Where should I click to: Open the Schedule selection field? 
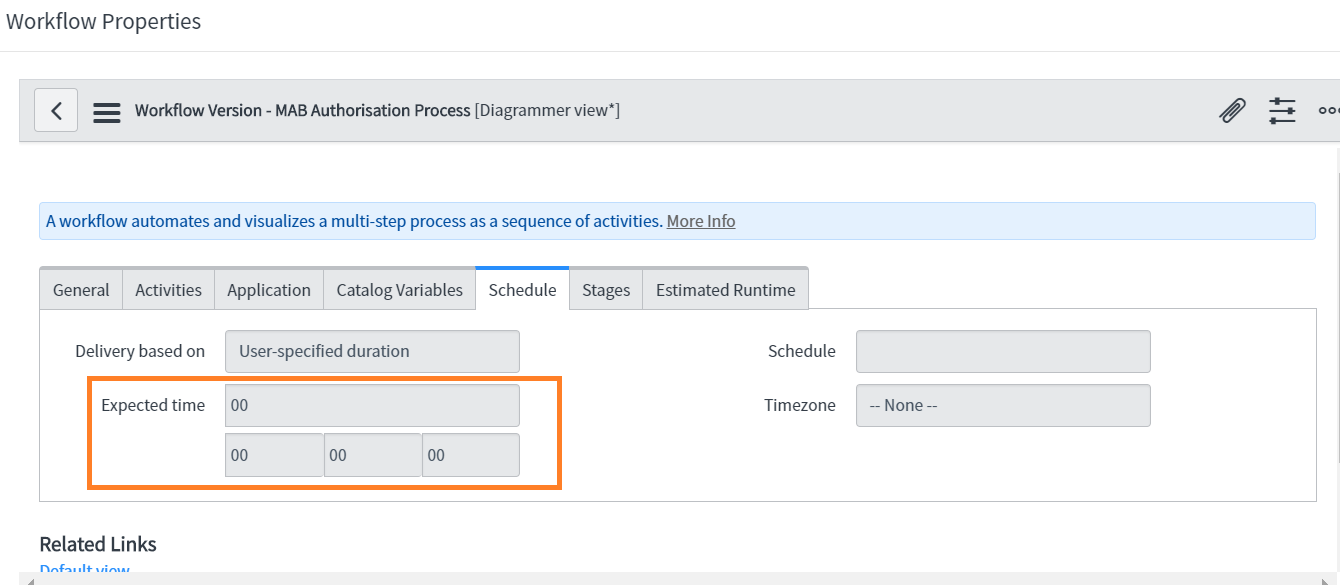click(1003, 351)
